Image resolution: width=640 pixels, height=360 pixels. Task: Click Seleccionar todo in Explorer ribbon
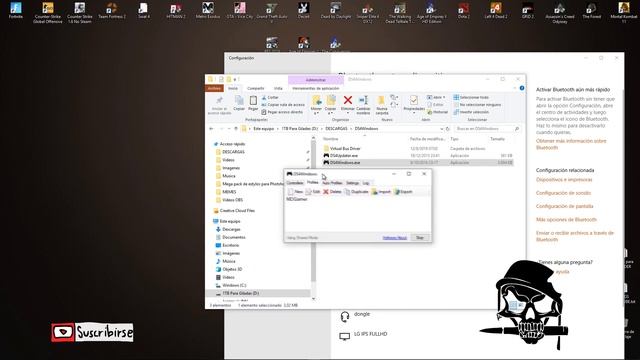click(x=471, y=98)
